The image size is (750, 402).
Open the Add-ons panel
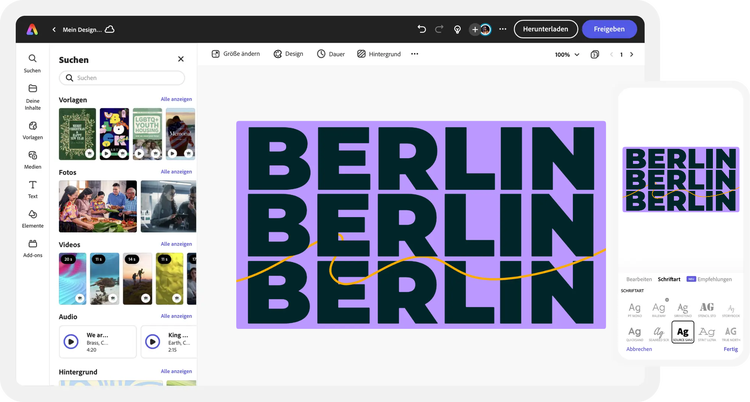pyautogui.click(x=33, y=247)
